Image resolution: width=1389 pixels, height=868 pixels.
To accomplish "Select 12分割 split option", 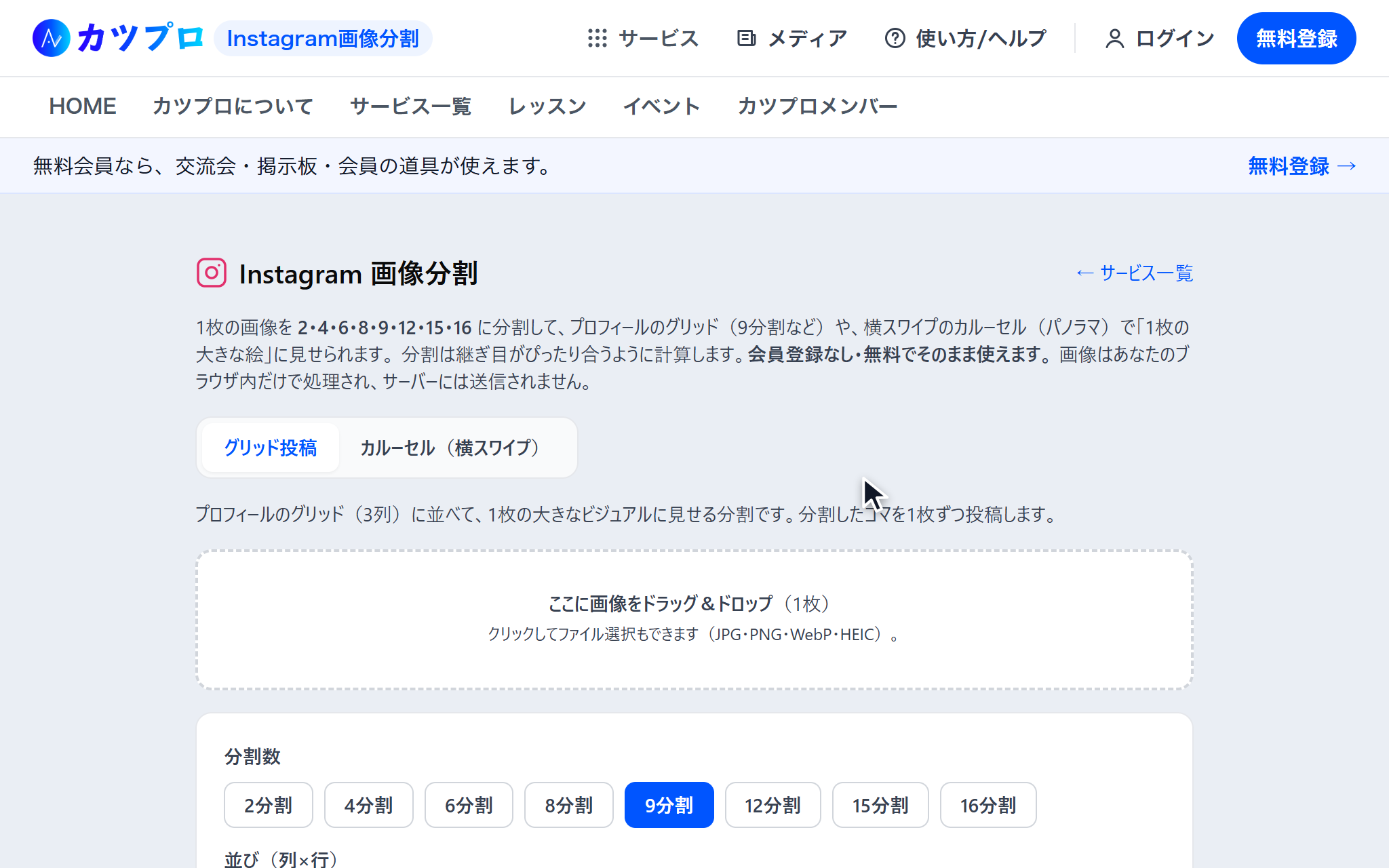I will point(773,805).
